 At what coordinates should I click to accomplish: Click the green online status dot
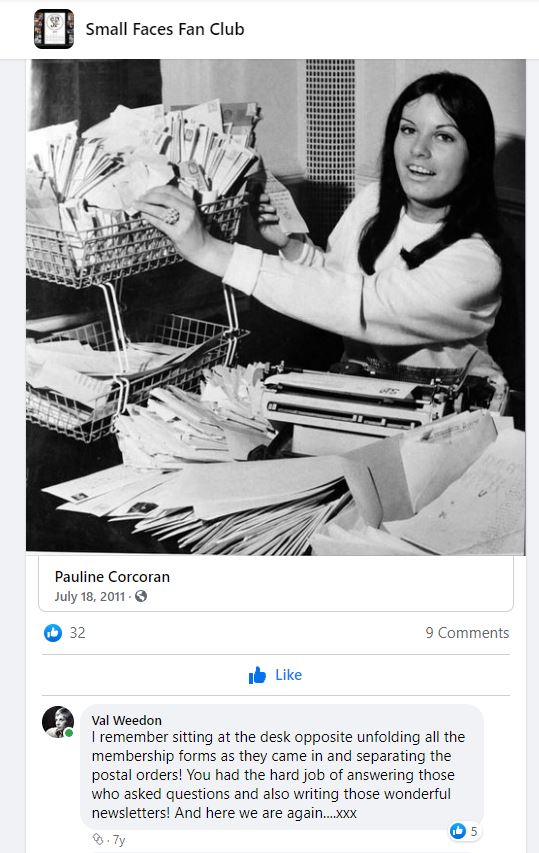click(69, 733)
